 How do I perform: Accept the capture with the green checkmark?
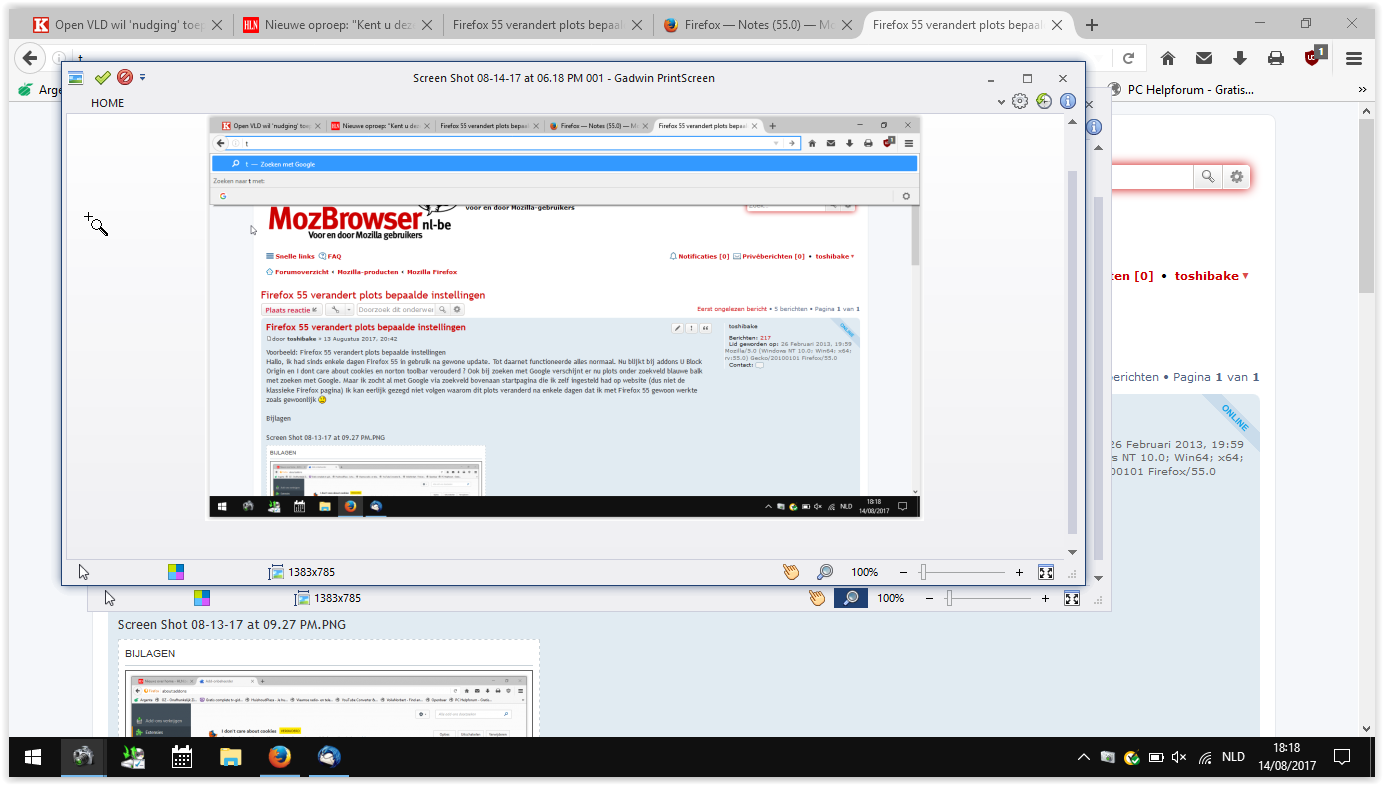pyautogui.click(x=102, y=77)
